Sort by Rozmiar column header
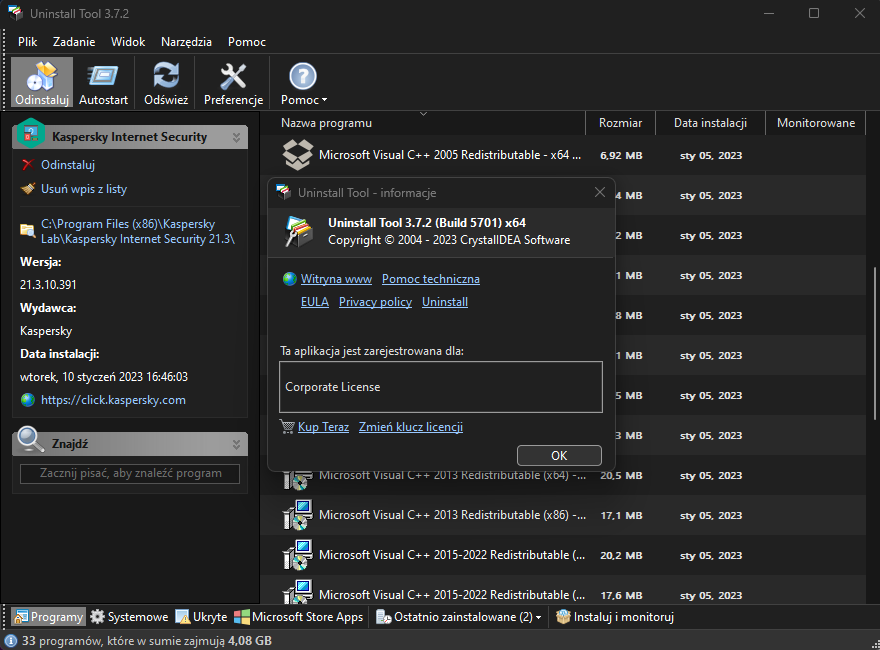 click(x=620, y=123)
